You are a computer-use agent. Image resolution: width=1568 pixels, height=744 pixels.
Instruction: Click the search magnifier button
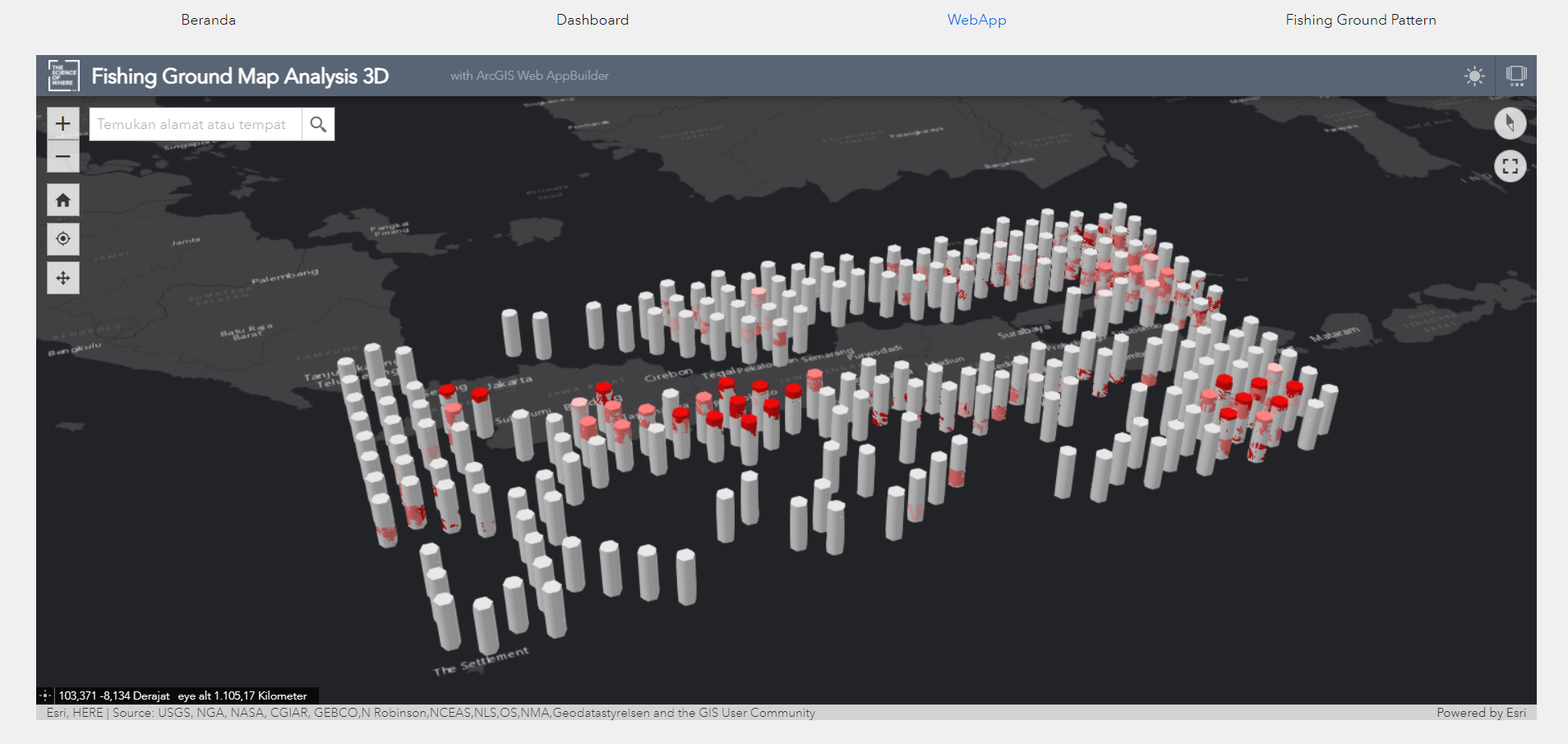318,124
